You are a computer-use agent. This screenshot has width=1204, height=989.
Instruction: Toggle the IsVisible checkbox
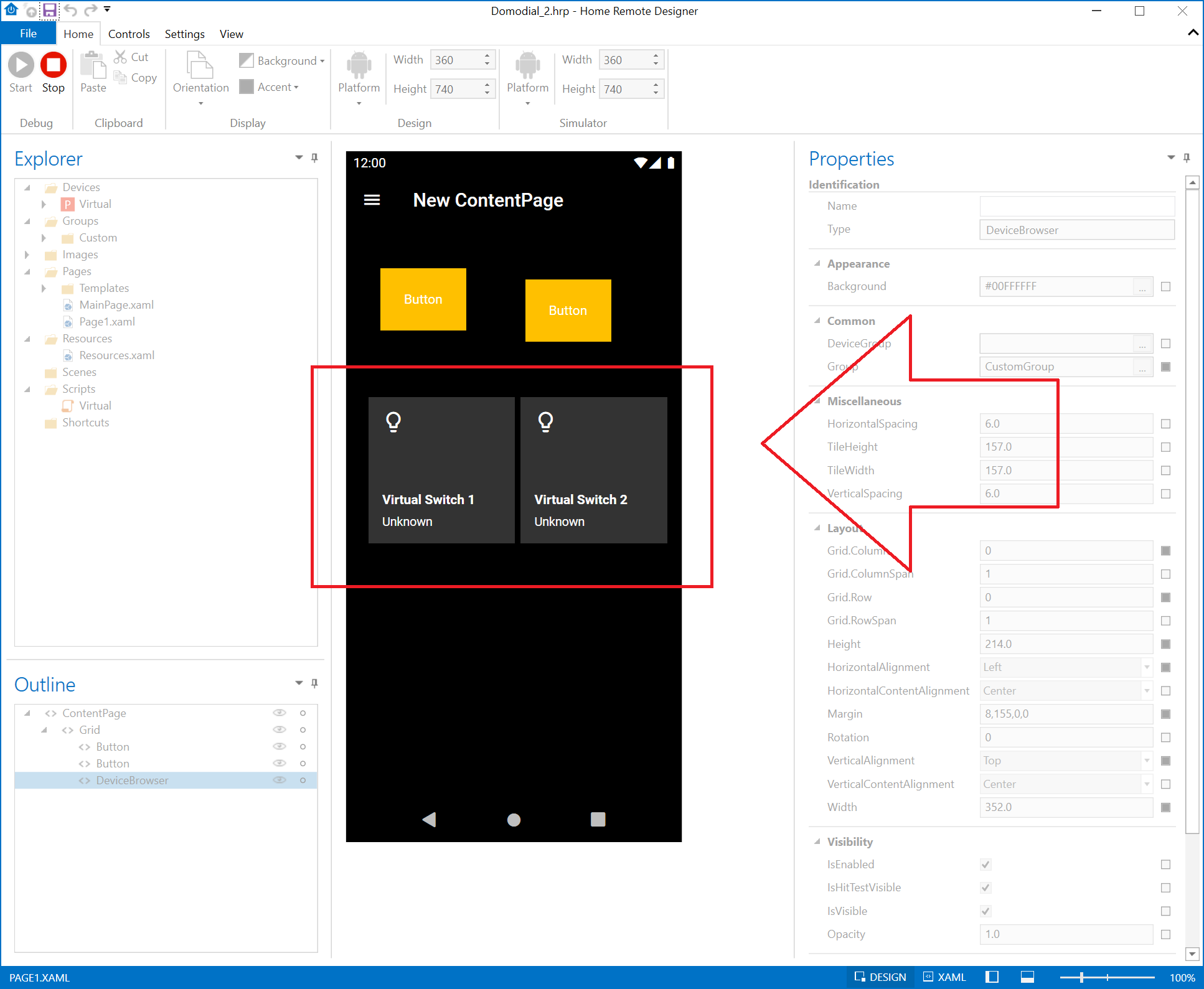coord(985,911)
